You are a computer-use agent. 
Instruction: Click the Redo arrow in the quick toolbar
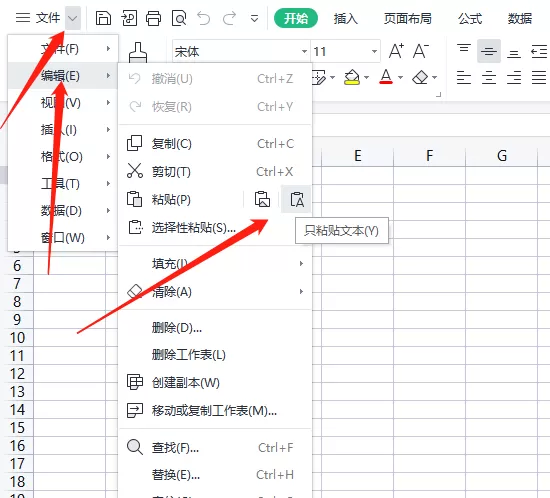229,18
